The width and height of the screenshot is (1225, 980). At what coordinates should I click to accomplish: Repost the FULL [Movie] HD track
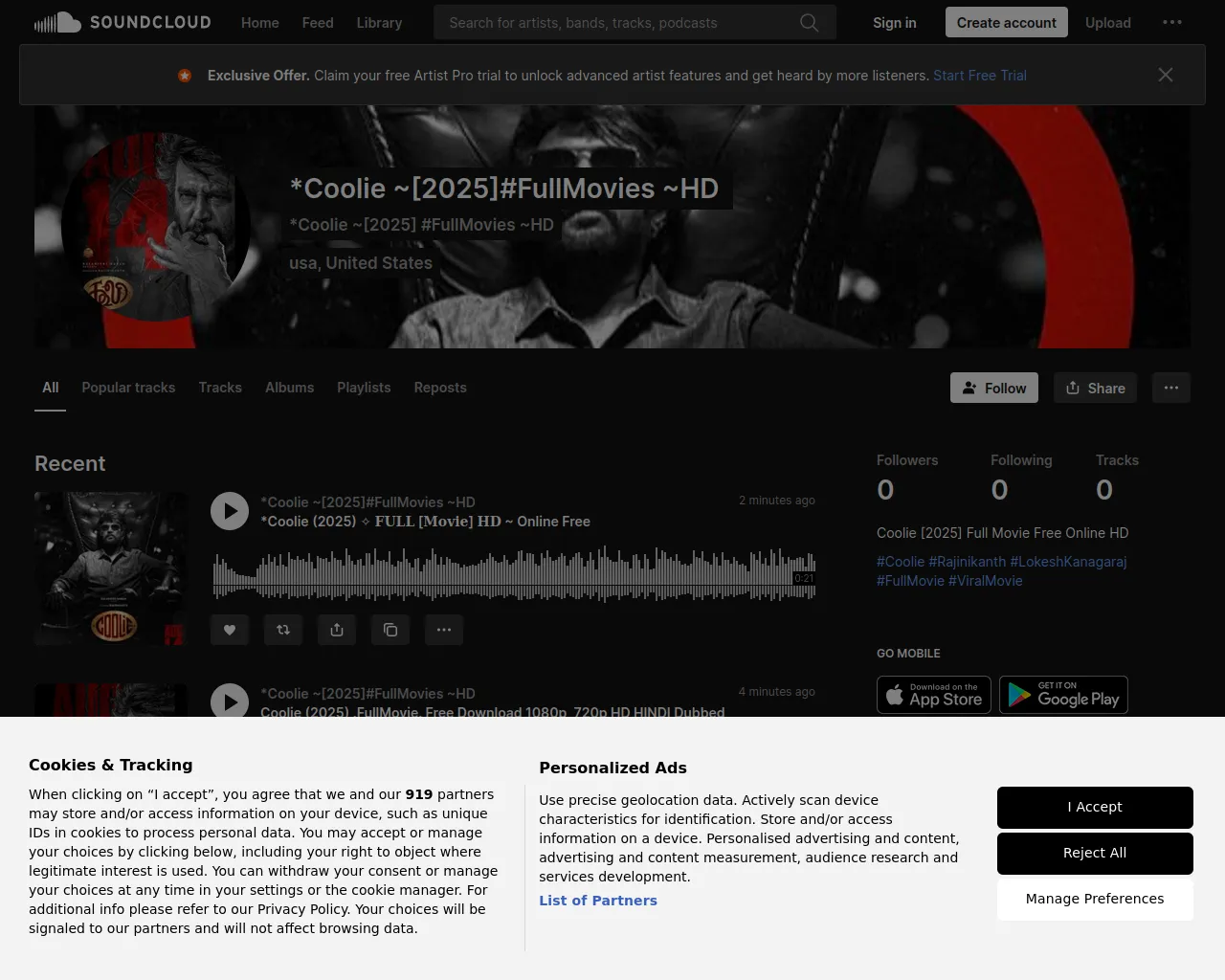[x=283, y=630]
